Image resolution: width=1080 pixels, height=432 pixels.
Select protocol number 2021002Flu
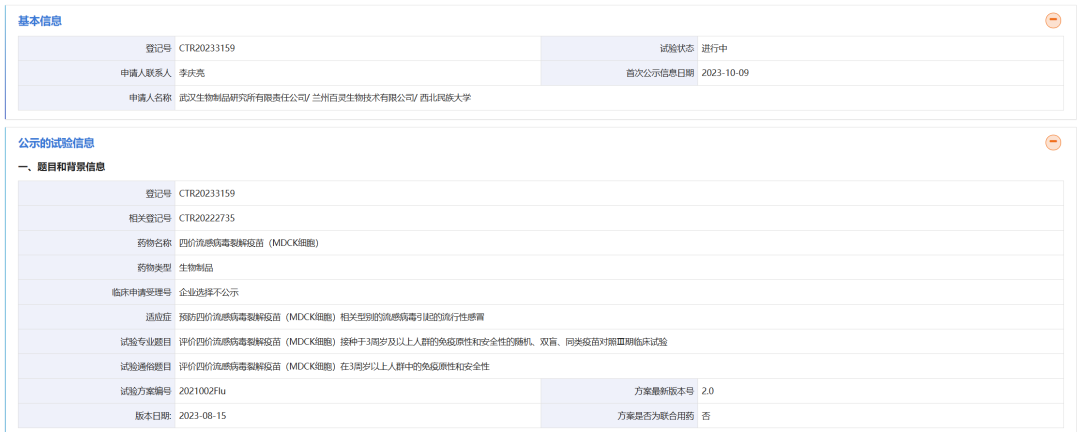point(202,391)
